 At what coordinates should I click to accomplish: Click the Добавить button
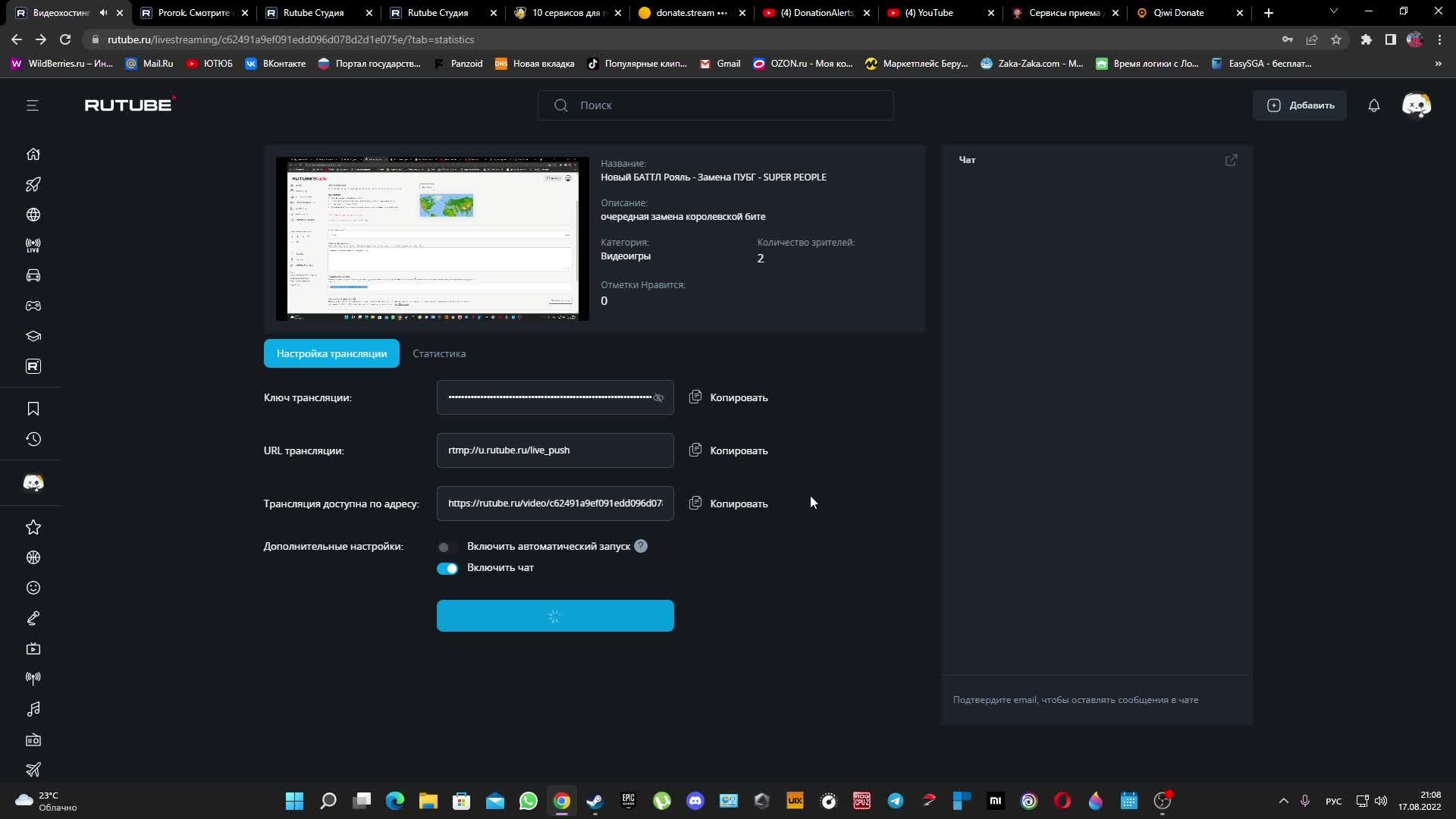[x=1300, y=105]
